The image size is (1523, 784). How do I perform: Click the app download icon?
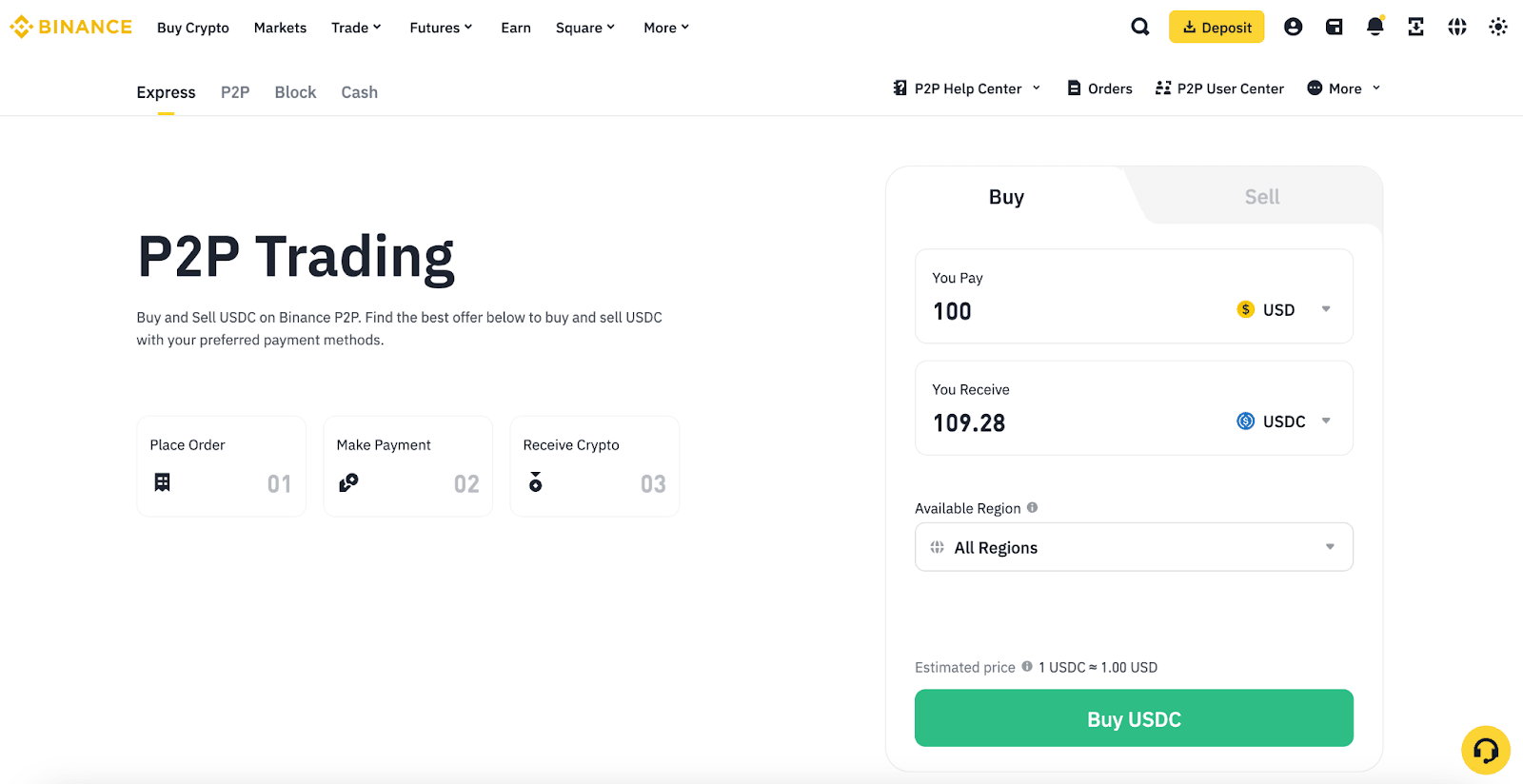1415,27
